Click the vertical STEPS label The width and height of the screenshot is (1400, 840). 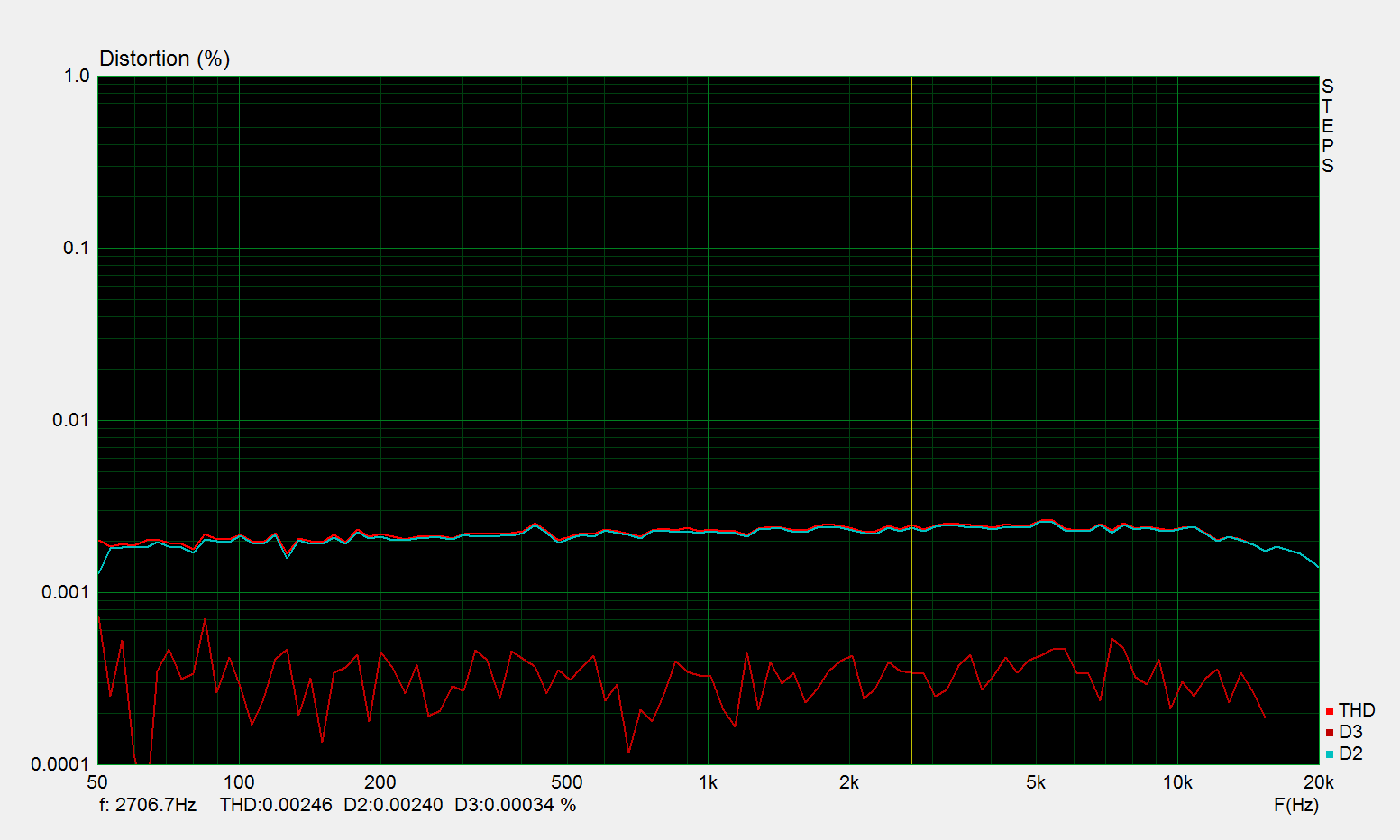coord(1327,126)
